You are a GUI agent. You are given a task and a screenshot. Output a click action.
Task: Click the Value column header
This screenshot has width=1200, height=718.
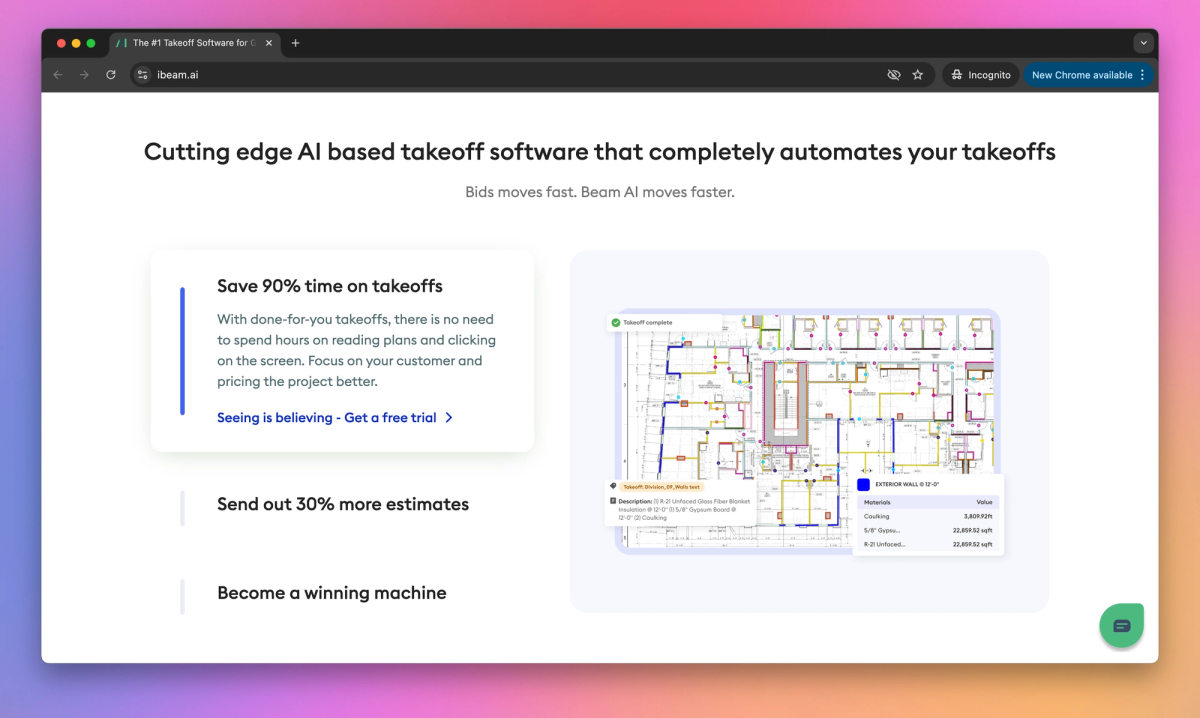point(984,502)
